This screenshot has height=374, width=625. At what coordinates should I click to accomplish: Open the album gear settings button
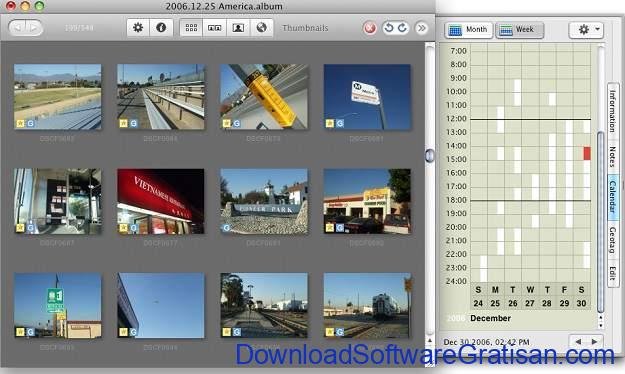point(138,28)
